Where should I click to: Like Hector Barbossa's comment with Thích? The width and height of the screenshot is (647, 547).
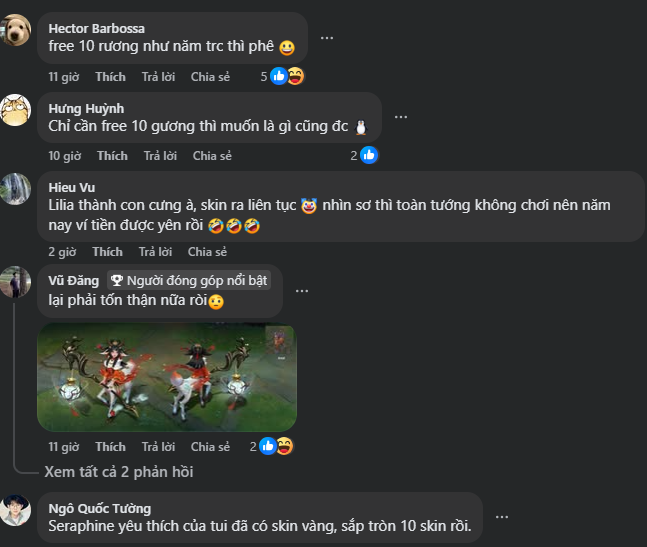point(110,77)
